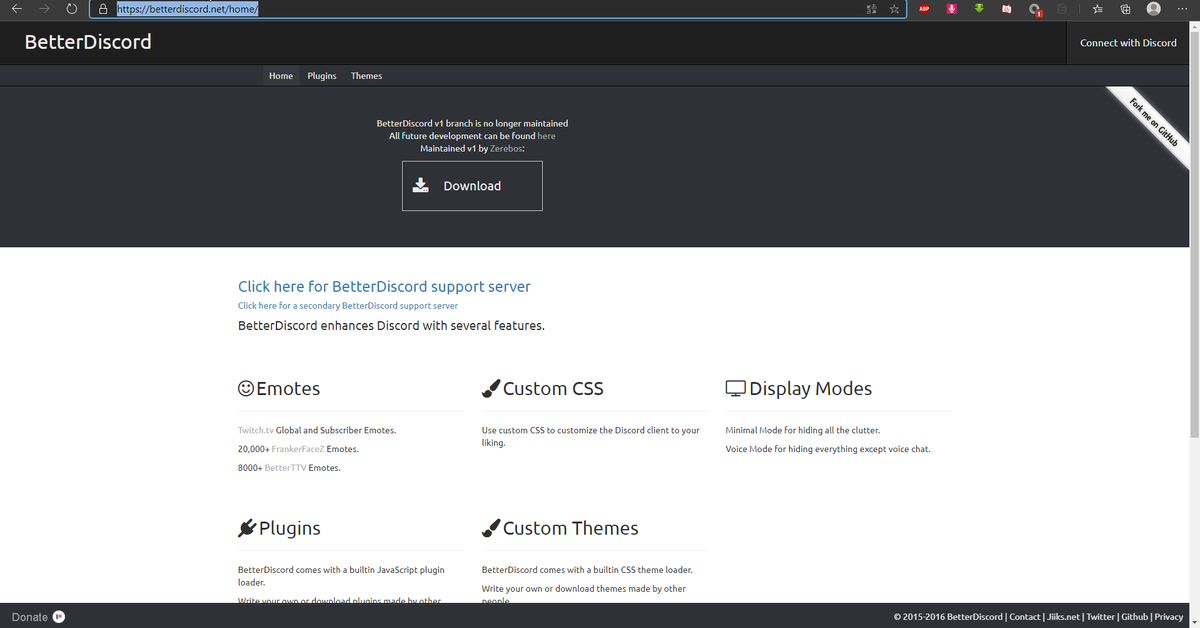Click the greyed-out database stack extension icon
This screenshot has width=1200, height=628.
click(1062, 9)
